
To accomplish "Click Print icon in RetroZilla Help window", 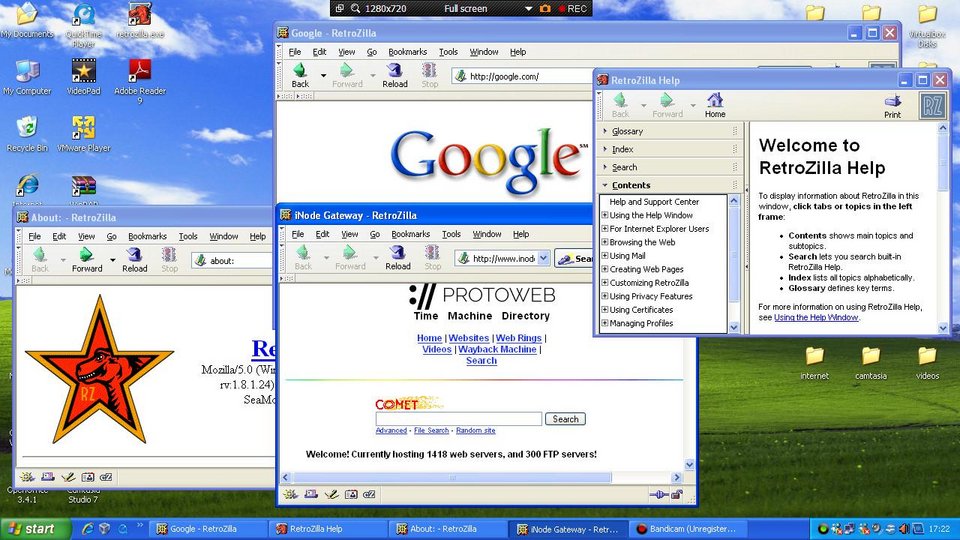I will pyautogui.click(x=893, y=105).
